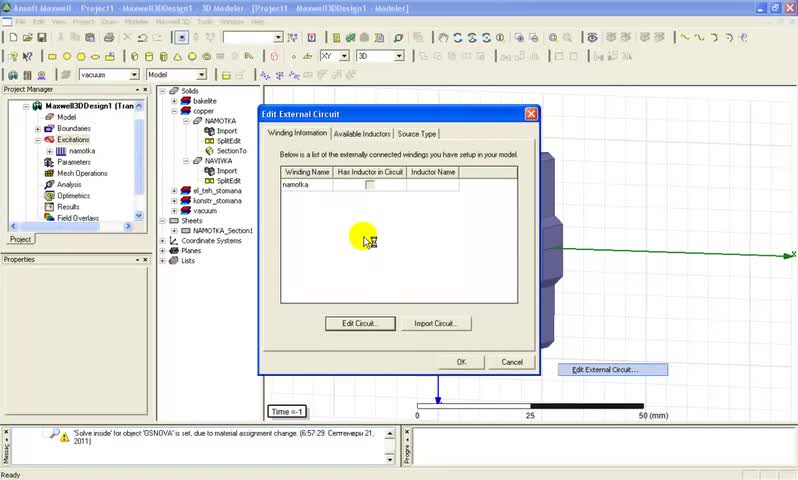Select NAMOTKA_Section1 sheet in model tree

tap(222, 231)
